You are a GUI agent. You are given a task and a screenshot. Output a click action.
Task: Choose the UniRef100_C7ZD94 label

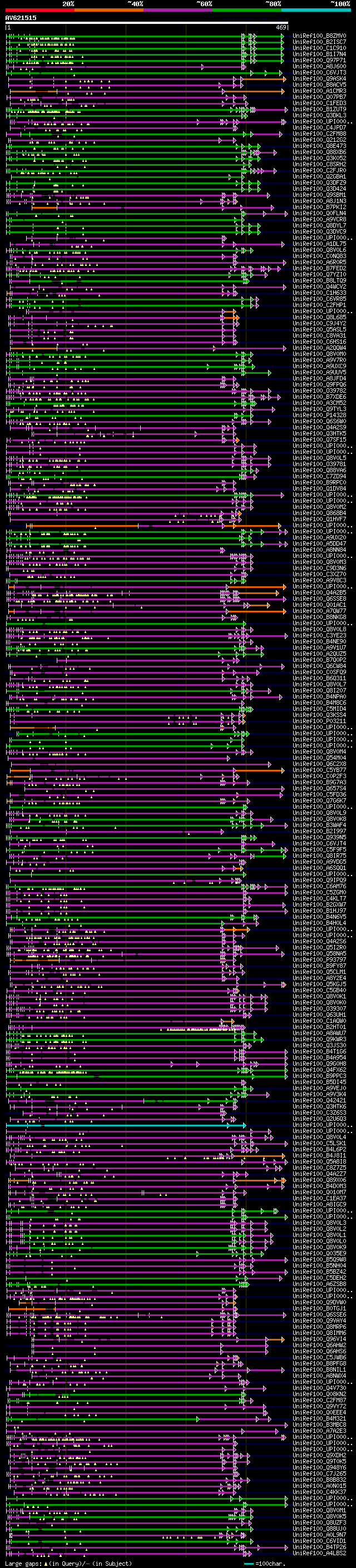[x=319, y=477]
